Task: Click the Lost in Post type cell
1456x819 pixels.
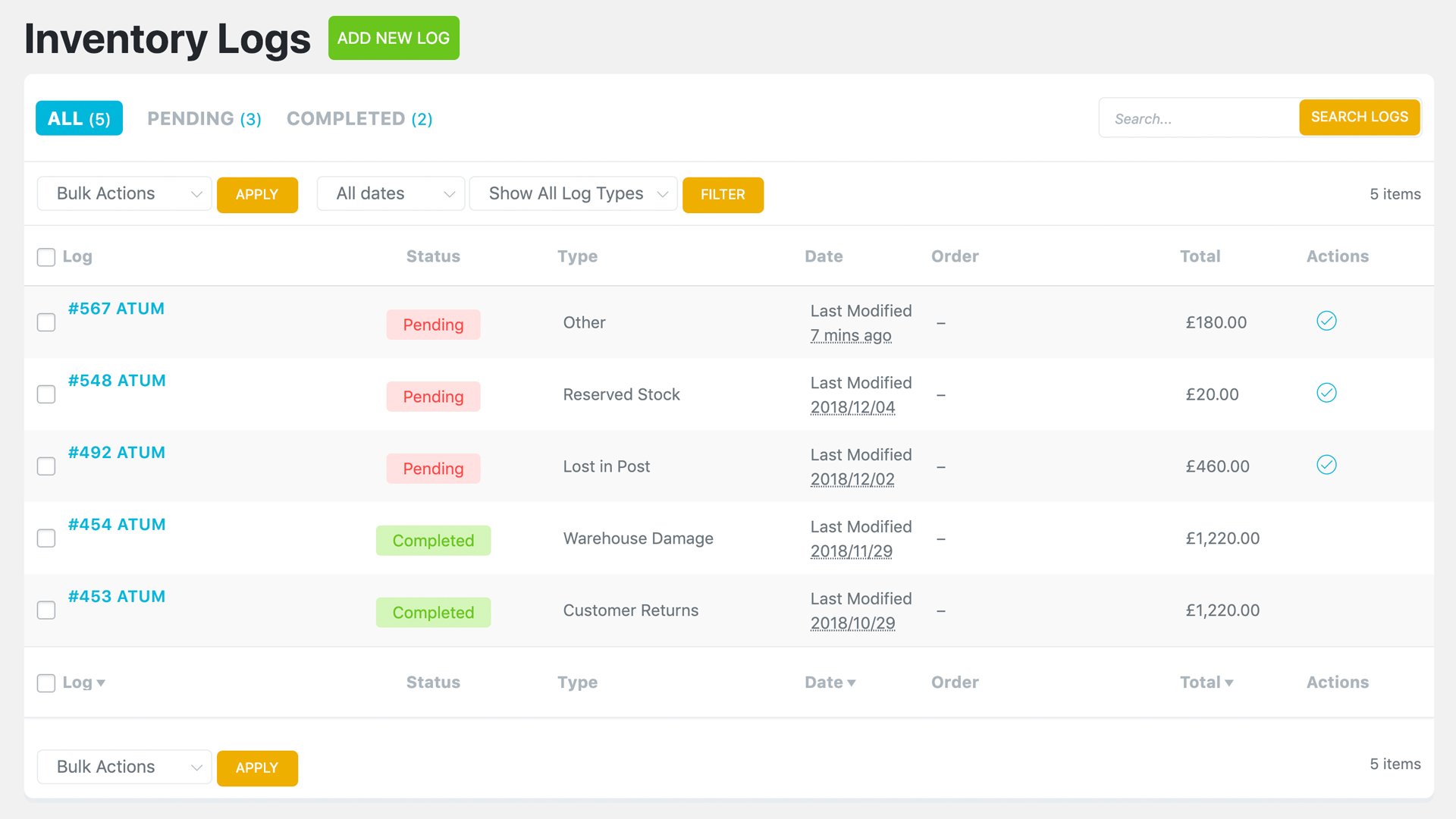Action: [606, 466]
